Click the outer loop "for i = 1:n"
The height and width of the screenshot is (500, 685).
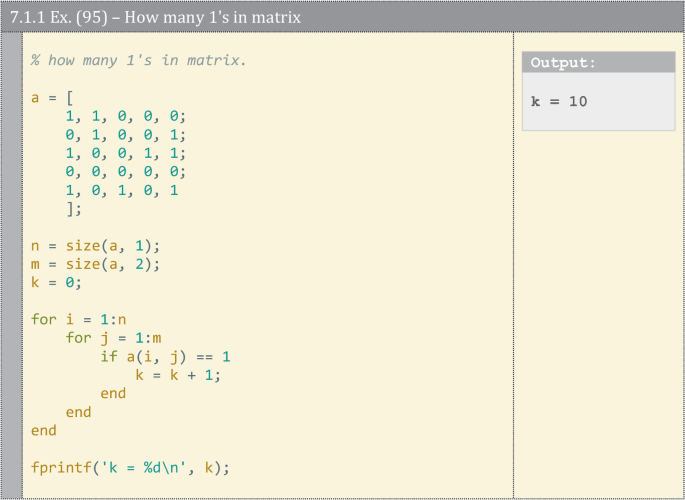tap(78, 319)
